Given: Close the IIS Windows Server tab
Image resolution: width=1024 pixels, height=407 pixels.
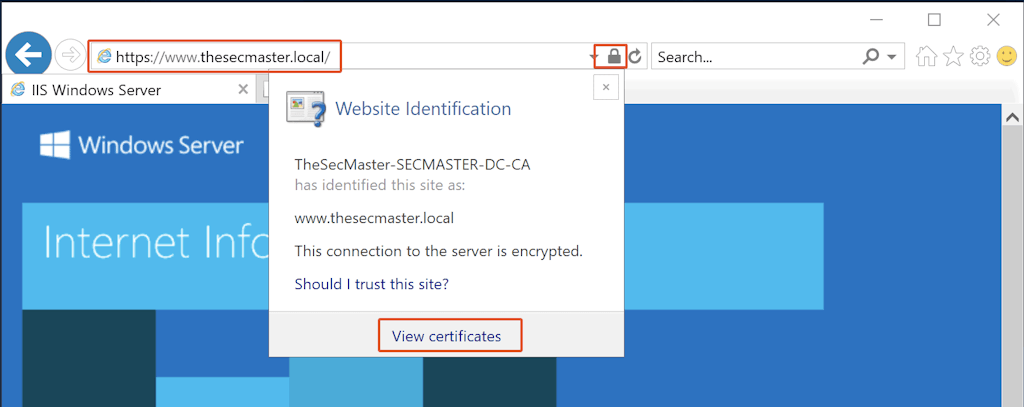Looking at the screenshot, I should tap(243, 90).
